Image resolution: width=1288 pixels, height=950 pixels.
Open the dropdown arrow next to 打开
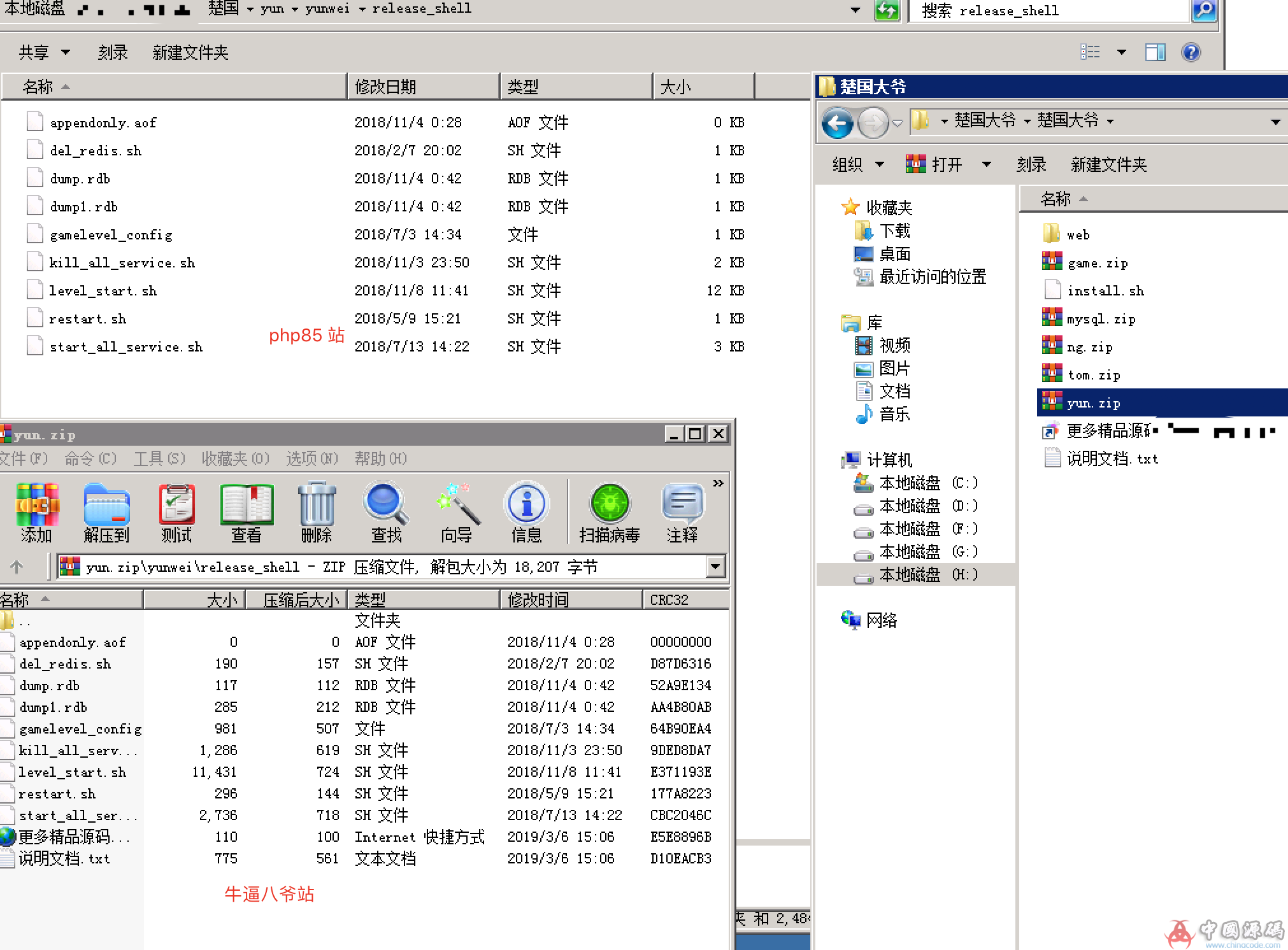pos(987,164)
